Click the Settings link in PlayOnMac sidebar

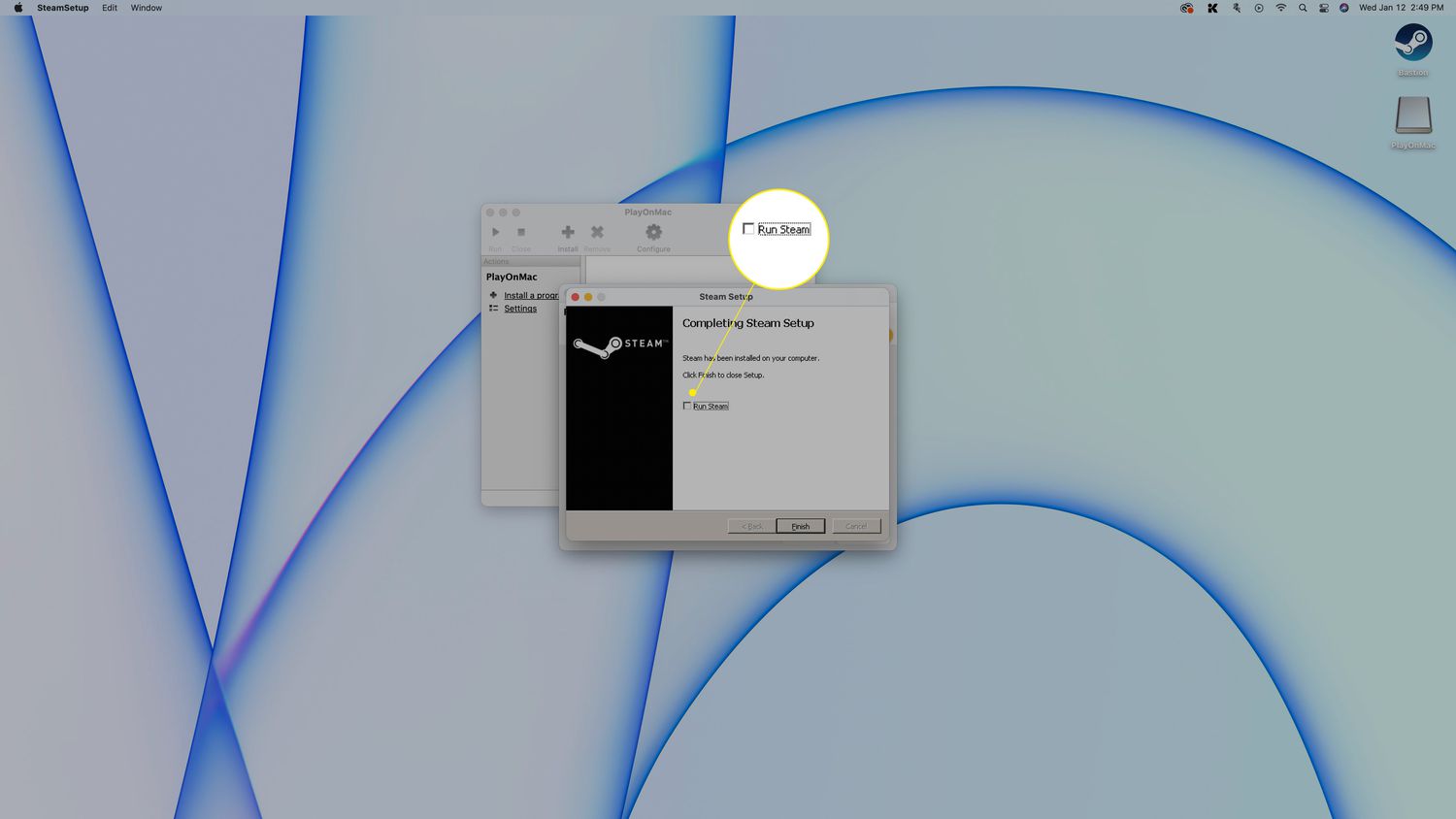tap(520, 309)
